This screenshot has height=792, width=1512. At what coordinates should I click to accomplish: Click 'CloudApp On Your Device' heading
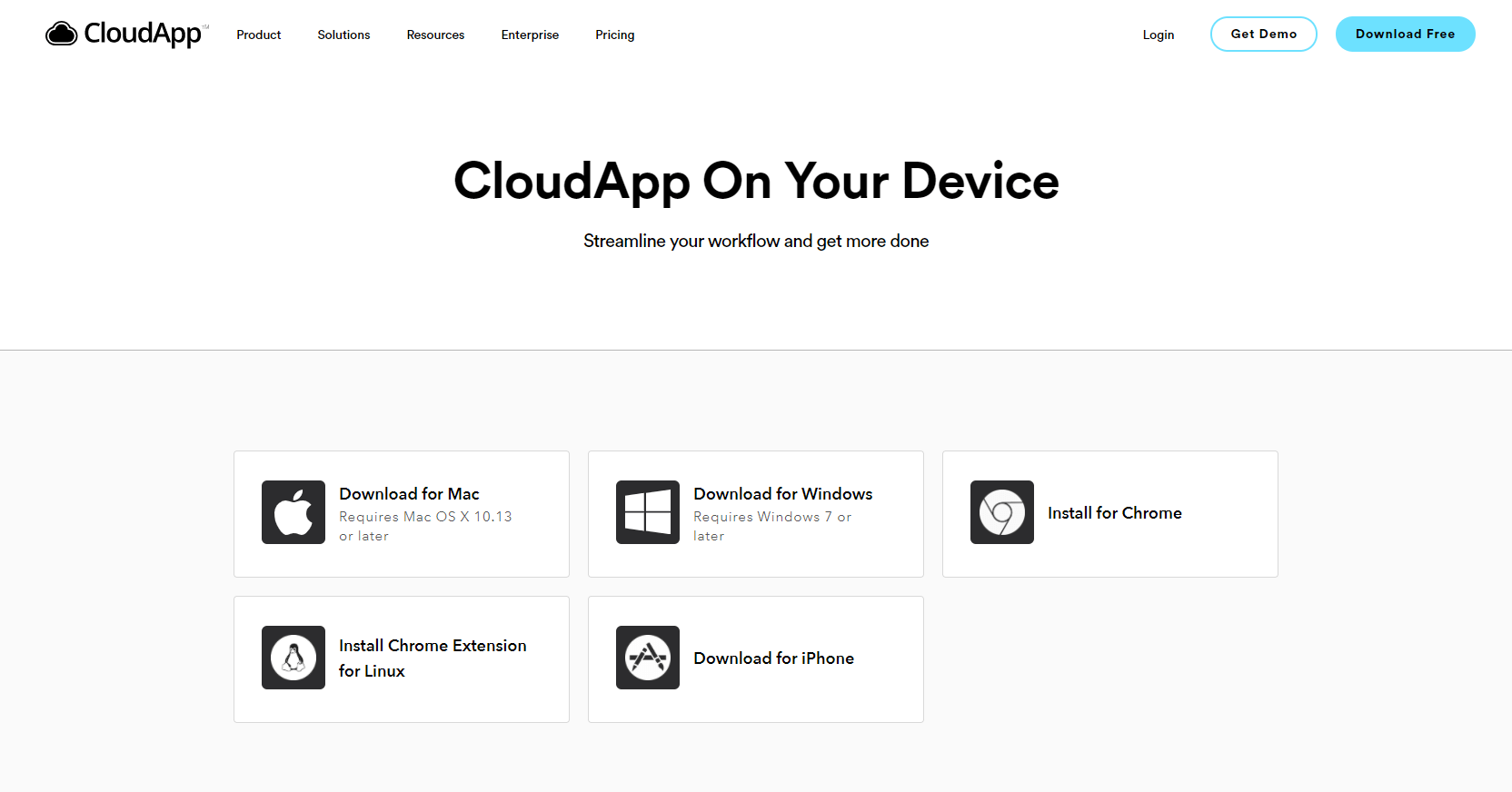(x=756, y=181)
